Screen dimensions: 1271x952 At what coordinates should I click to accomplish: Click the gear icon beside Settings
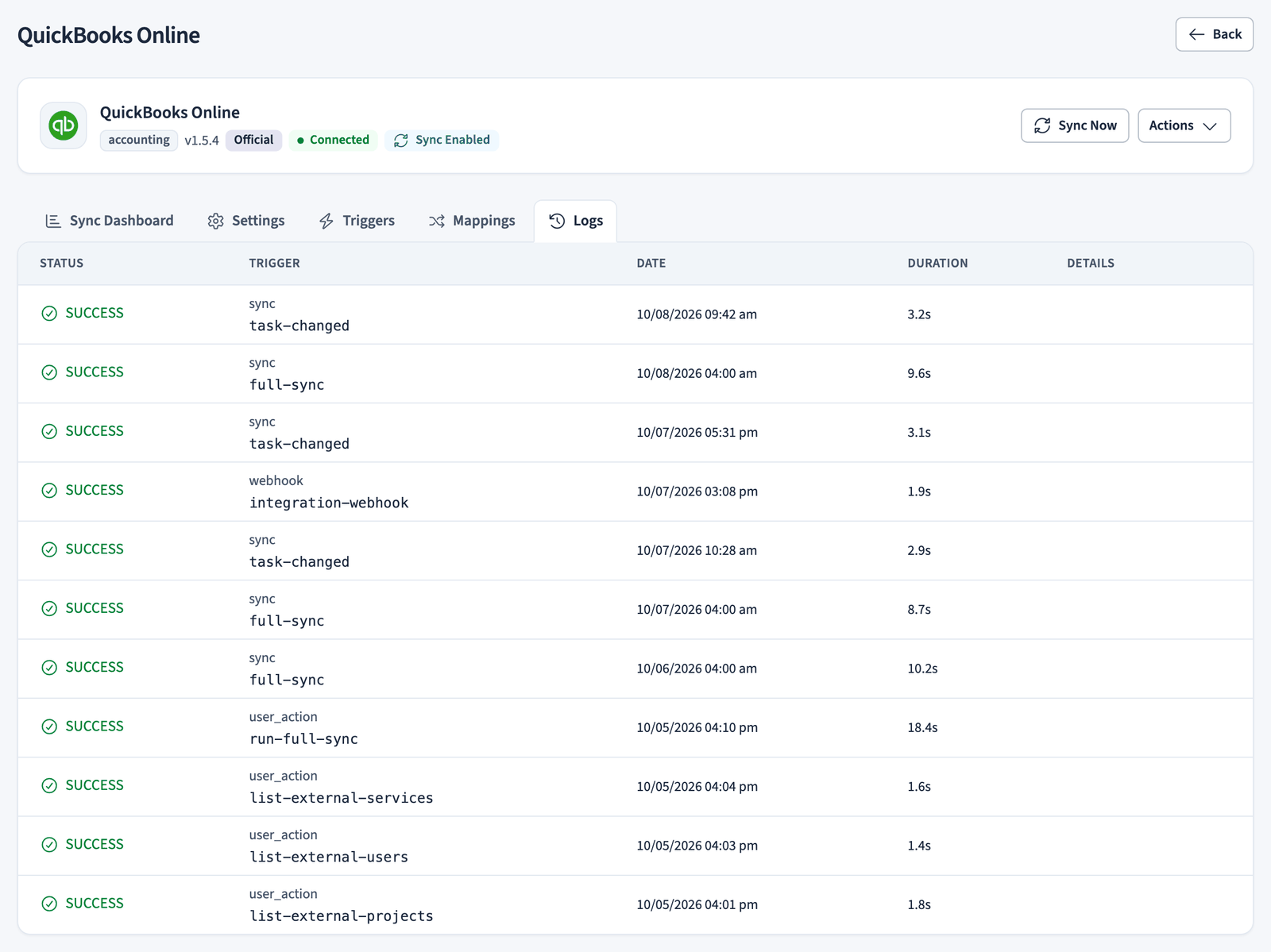tap(215, 221)
